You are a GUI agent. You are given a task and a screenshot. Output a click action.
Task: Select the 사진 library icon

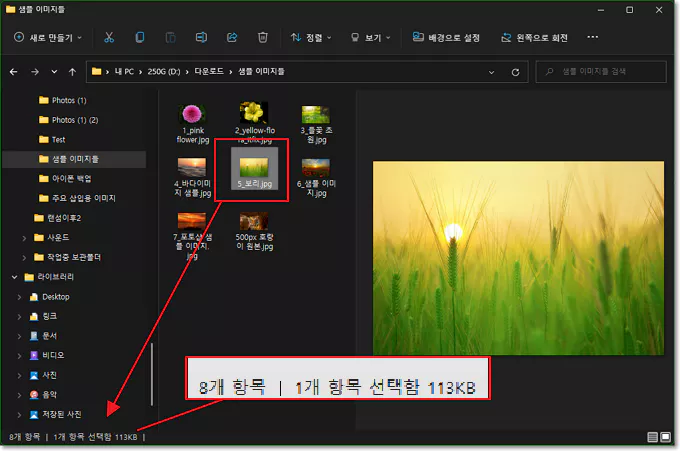click(34, 376)
